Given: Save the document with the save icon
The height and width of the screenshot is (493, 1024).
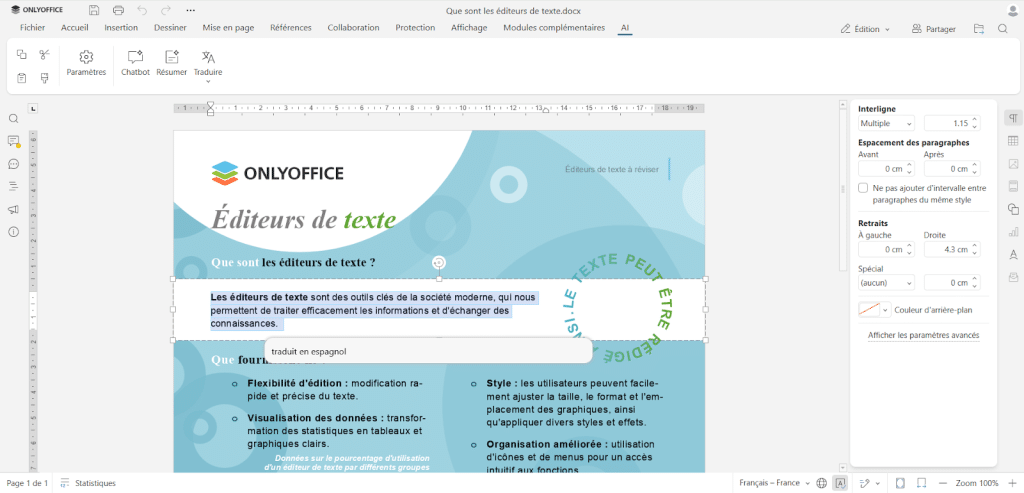Looking at the screenshot, I should (94, 10).
